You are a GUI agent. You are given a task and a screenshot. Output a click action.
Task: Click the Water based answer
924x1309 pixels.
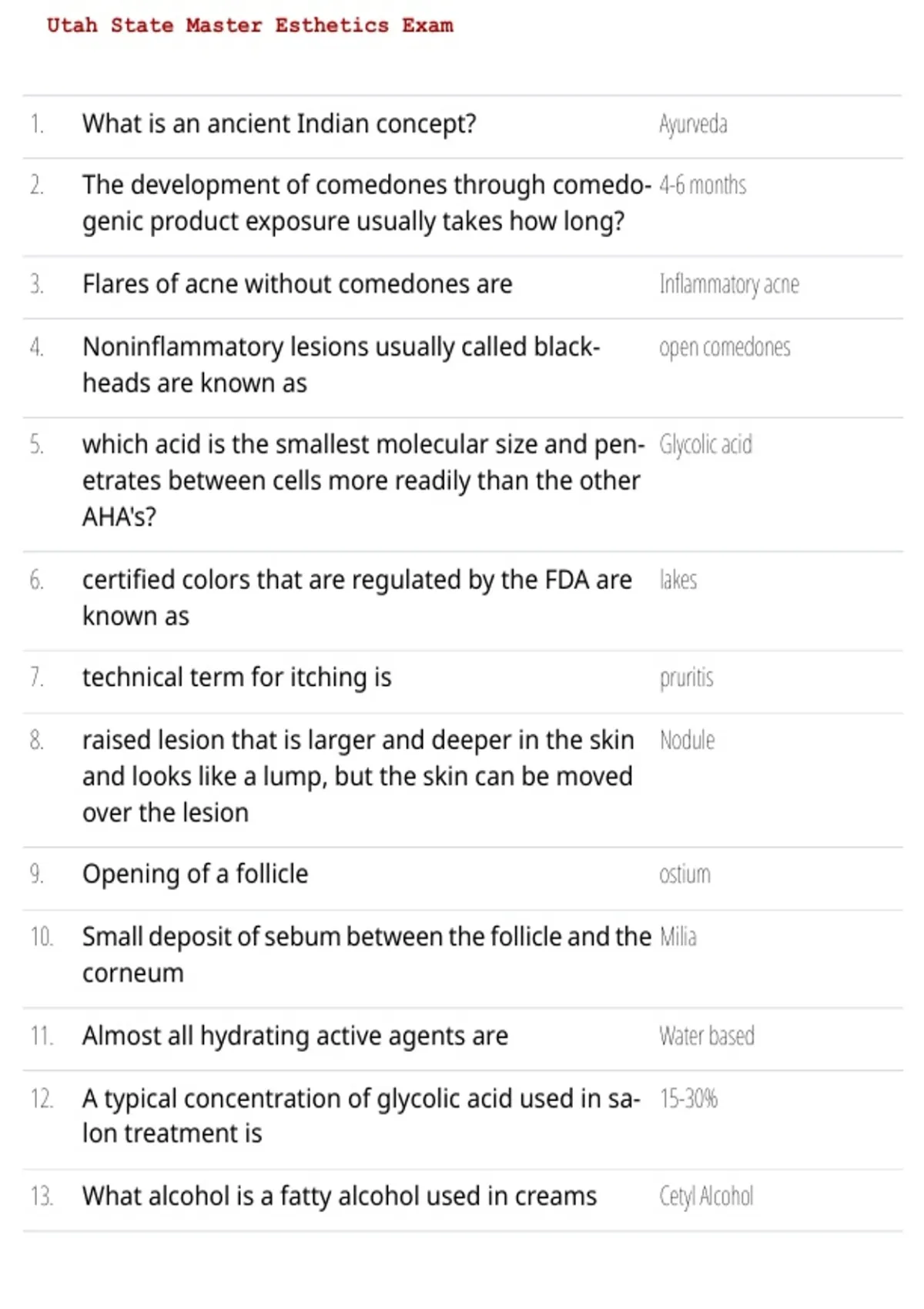[x=707, y=1036]
